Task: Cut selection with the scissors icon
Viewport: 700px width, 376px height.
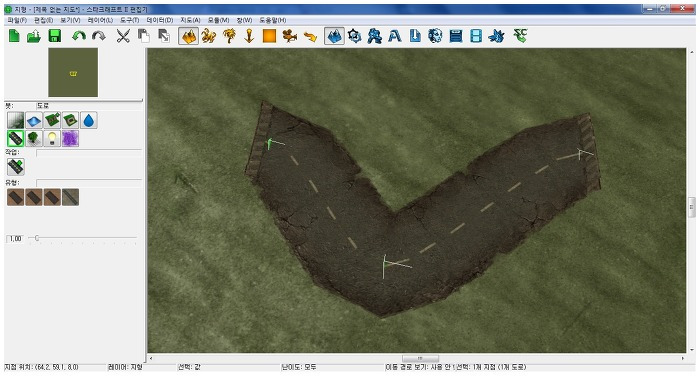Action: (123, 36)
